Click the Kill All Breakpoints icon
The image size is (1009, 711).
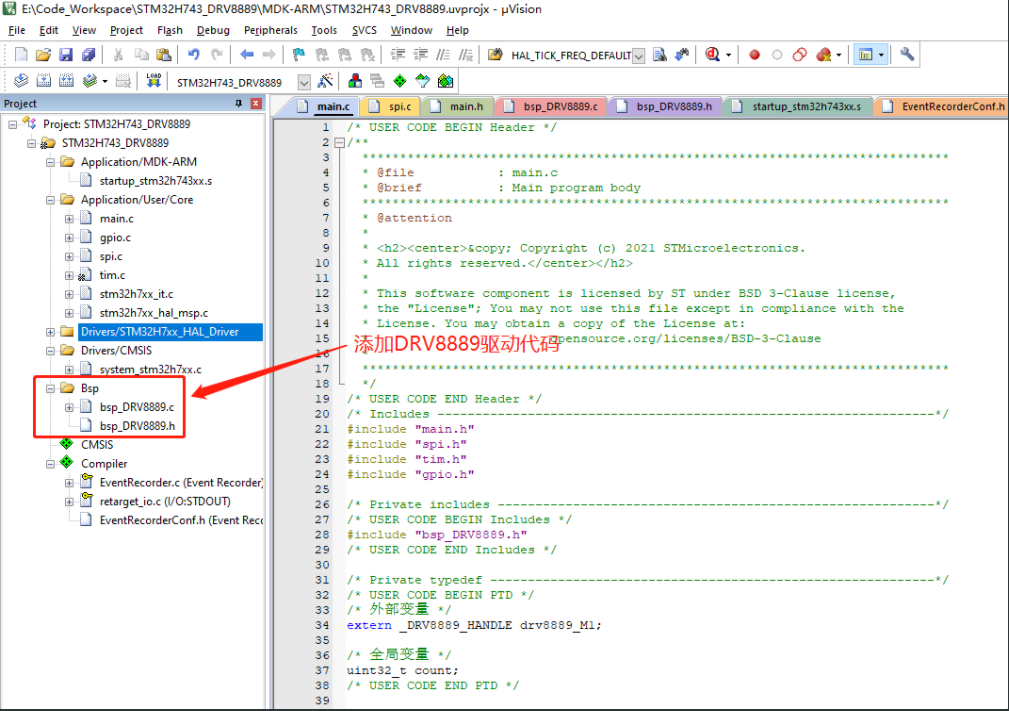pos(823,56)
